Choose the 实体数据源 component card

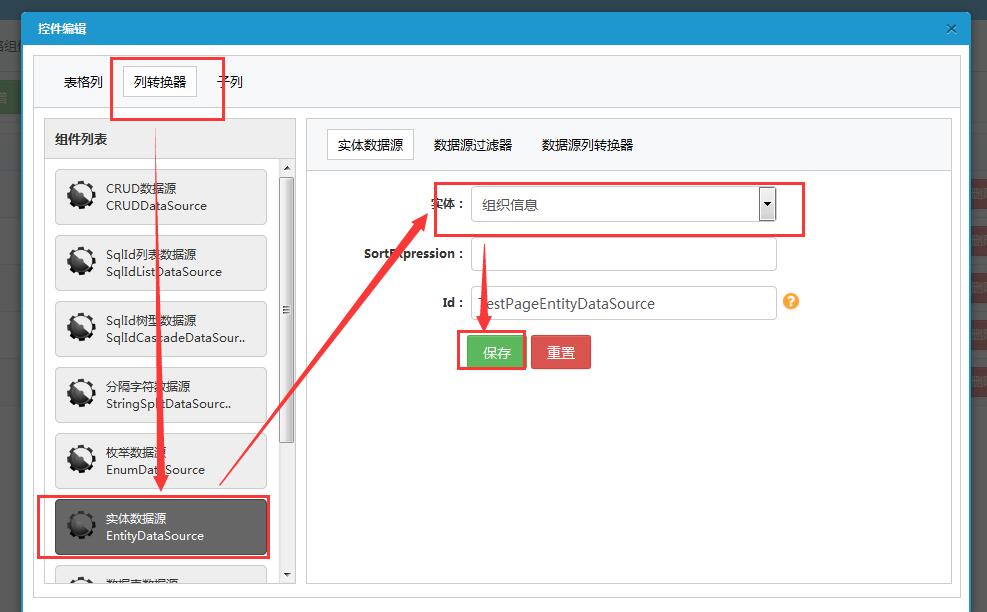[x=161, y=527]
